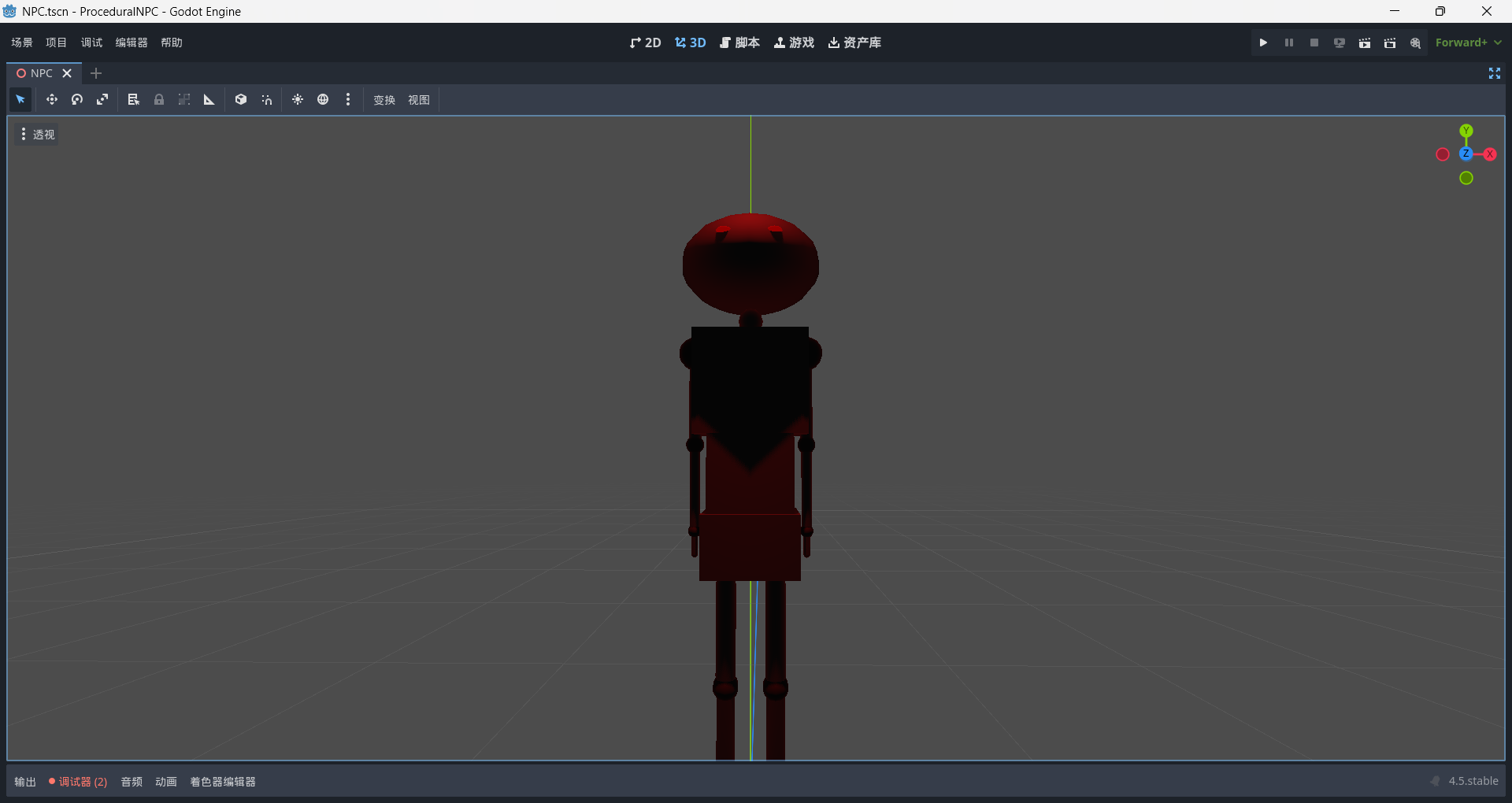The height and width of the screenshot is (803, 1512).
Task: Click the X axis on view gizmo
Action: tap(1490, 154)
